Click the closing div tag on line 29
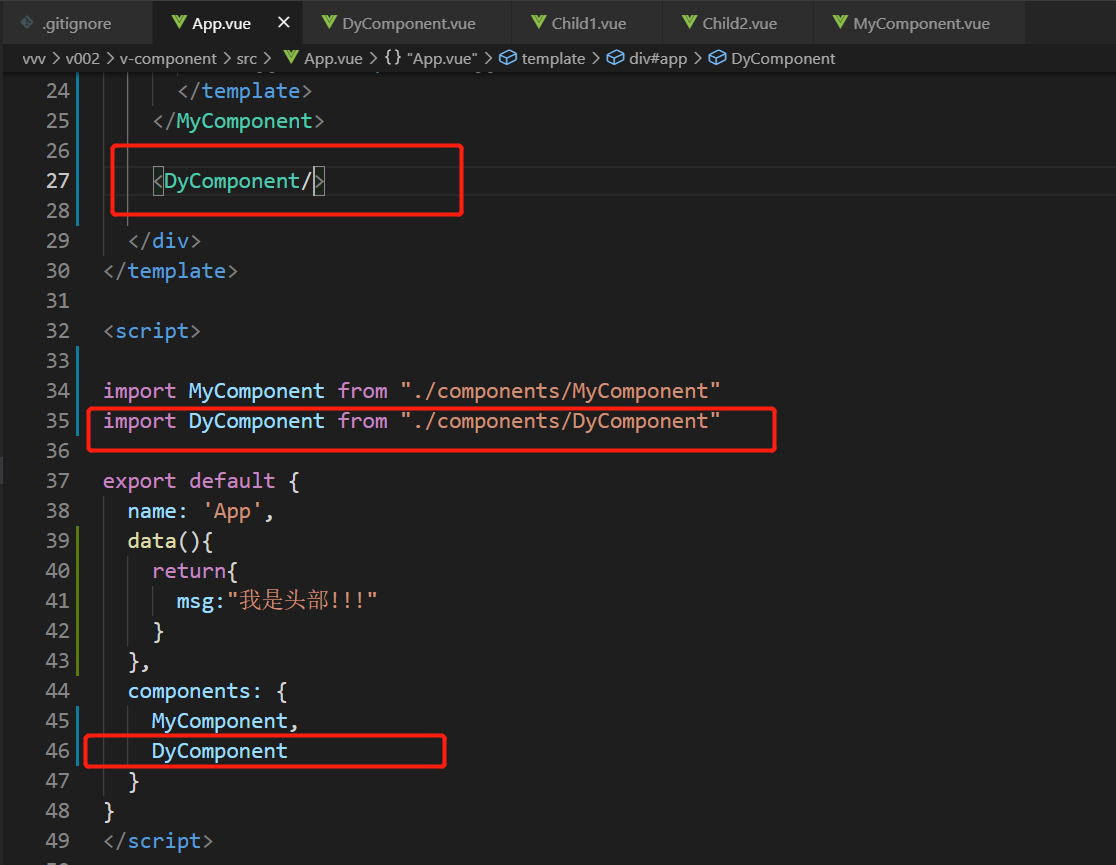This screenshot has width=1116, height=865. click(164, 241)
